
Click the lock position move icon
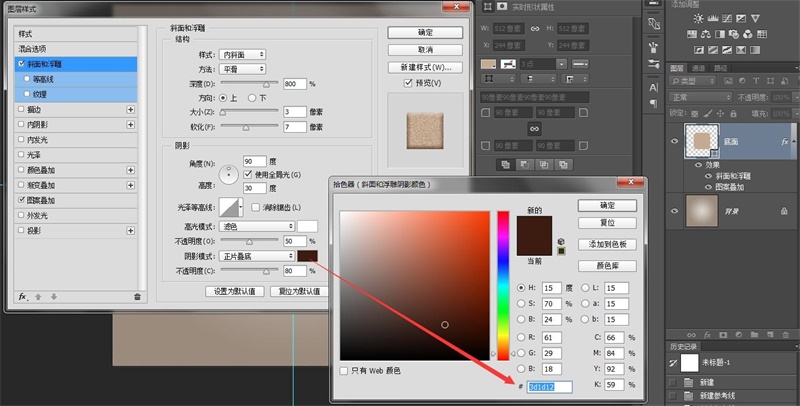[x=720, y=113]
